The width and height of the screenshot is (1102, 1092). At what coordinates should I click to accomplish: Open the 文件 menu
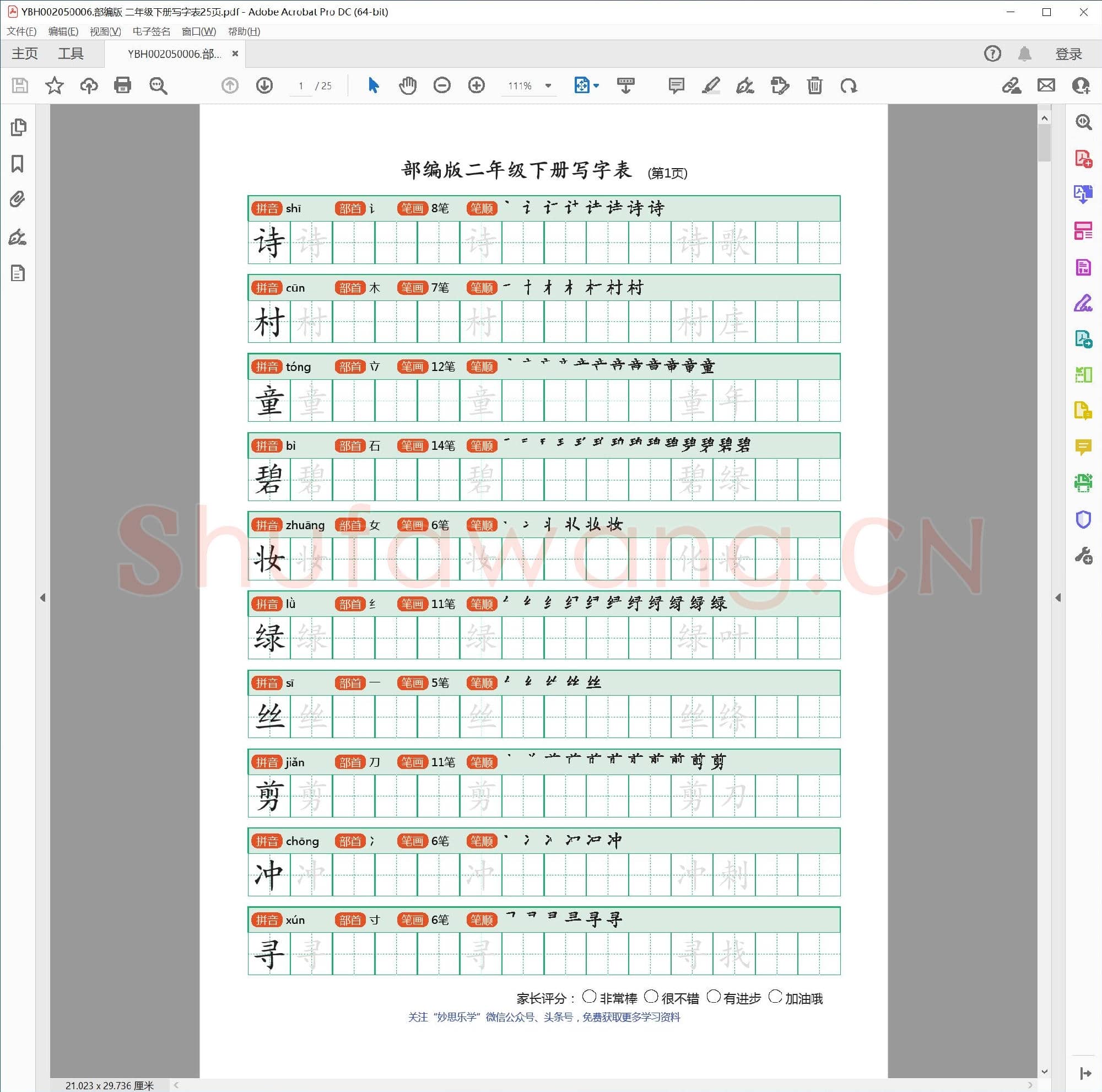tap(21, 31)
